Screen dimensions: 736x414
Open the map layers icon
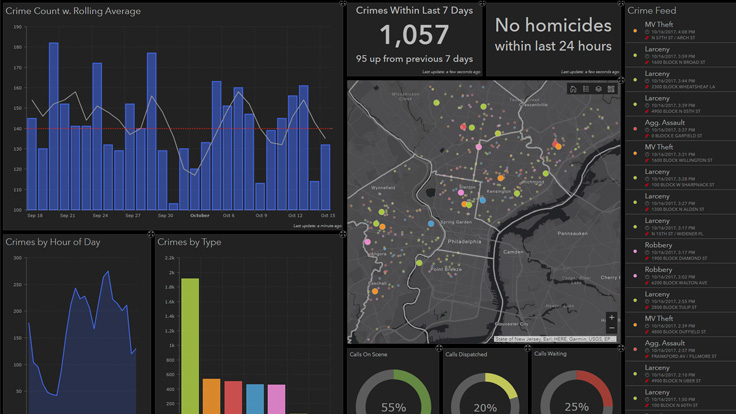point(598,90)
